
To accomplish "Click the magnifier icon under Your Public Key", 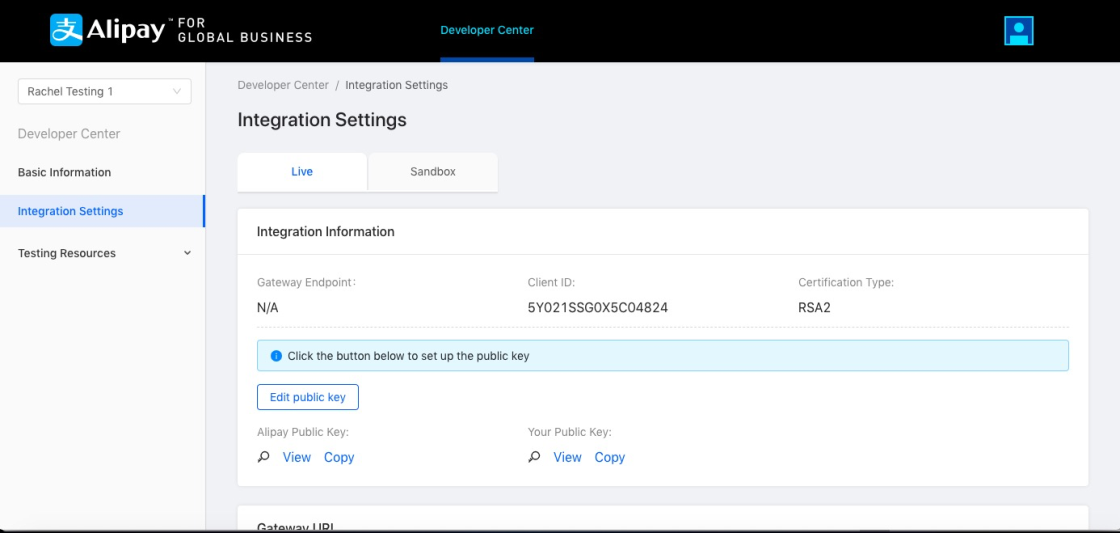I will 535,457.
